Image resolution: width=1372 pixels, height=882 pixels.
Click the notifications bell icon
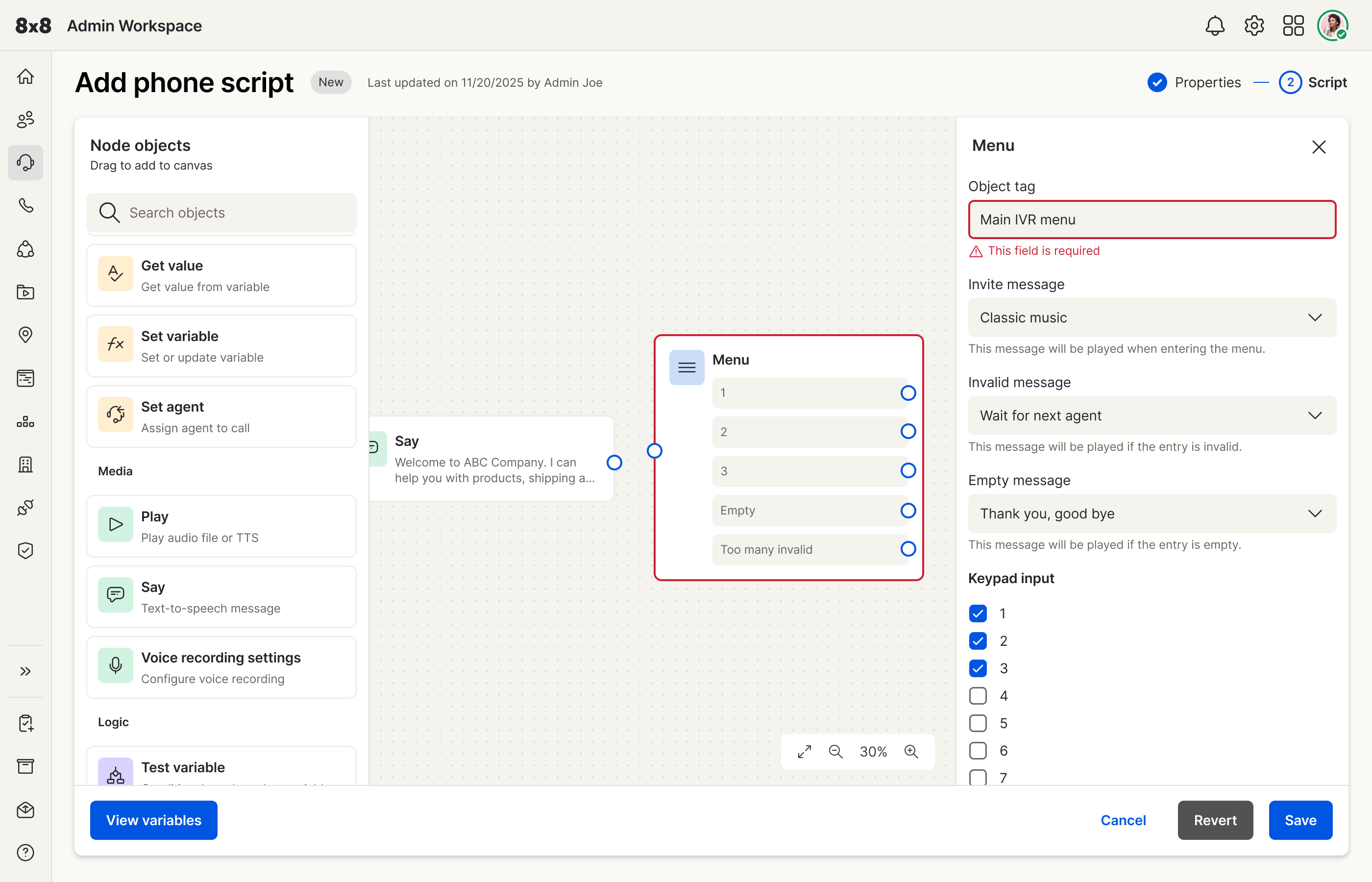pyautogui.click(x=1215, y=26)
